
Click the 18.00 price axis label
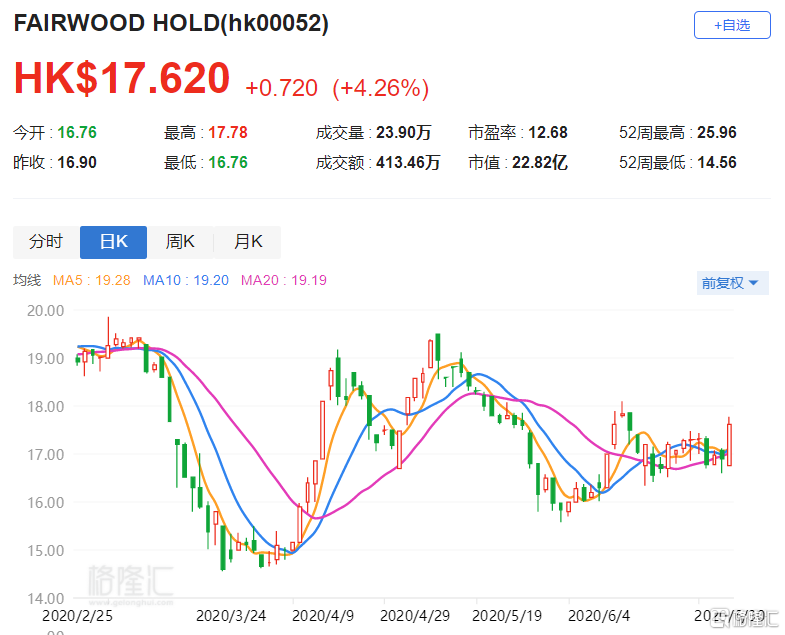[x=46, y=407]
